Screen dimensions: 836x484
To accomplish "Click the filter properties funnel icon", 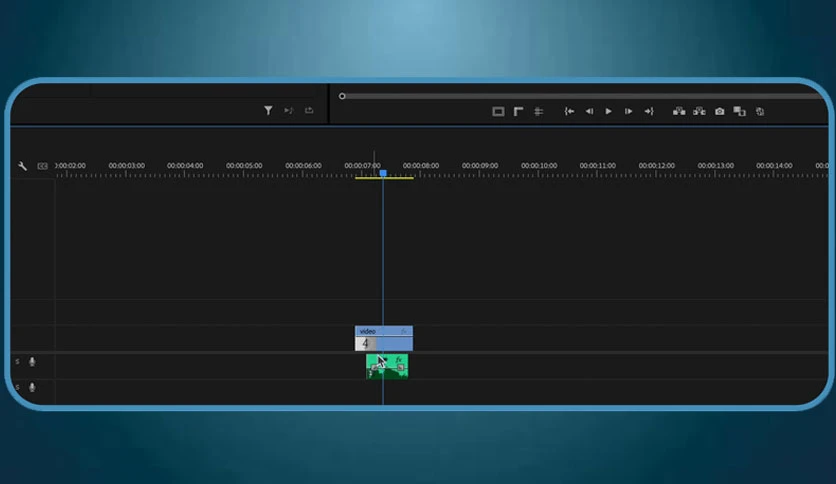I will click(268, 110).
